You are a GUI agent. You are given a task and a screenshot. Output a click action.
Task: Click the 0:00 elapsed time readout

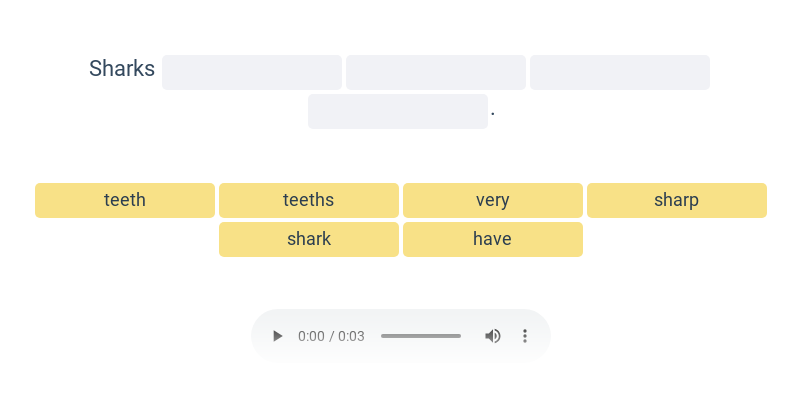point(311,336)
